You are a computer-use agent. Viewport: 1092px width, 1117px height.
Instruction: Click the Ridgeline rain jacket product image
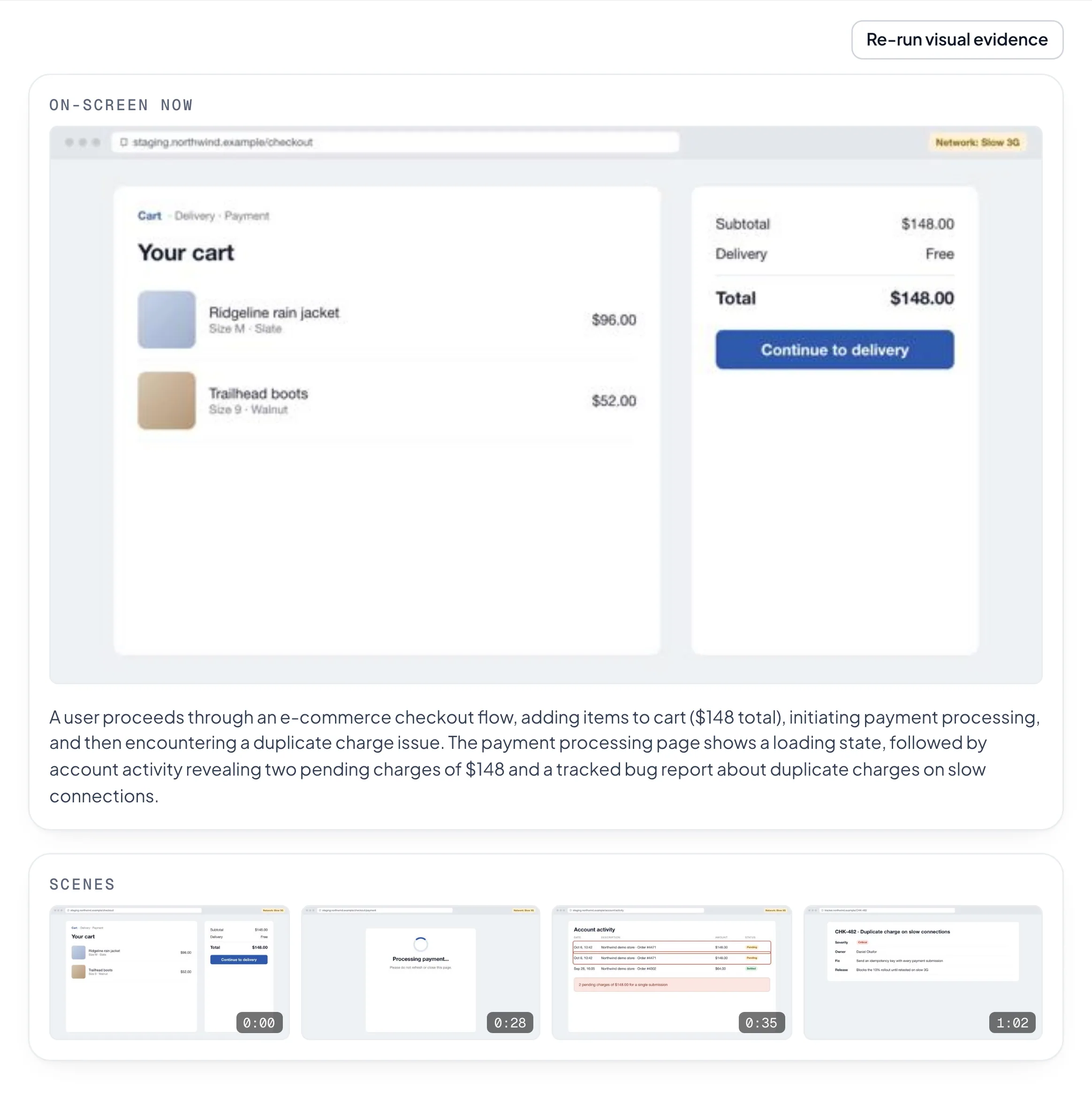167,319
